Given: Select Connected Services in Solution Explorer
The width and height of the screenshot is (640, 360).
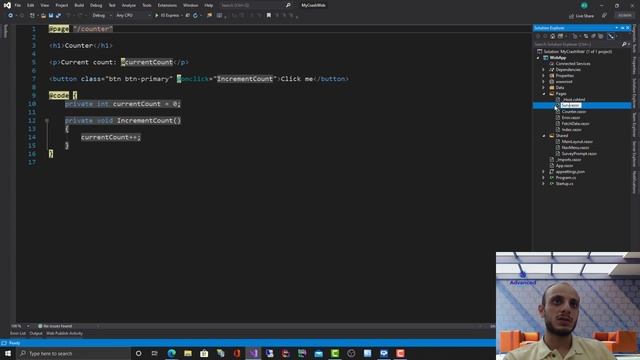Looking at the screenshot, I should click(x=573, y=64).
